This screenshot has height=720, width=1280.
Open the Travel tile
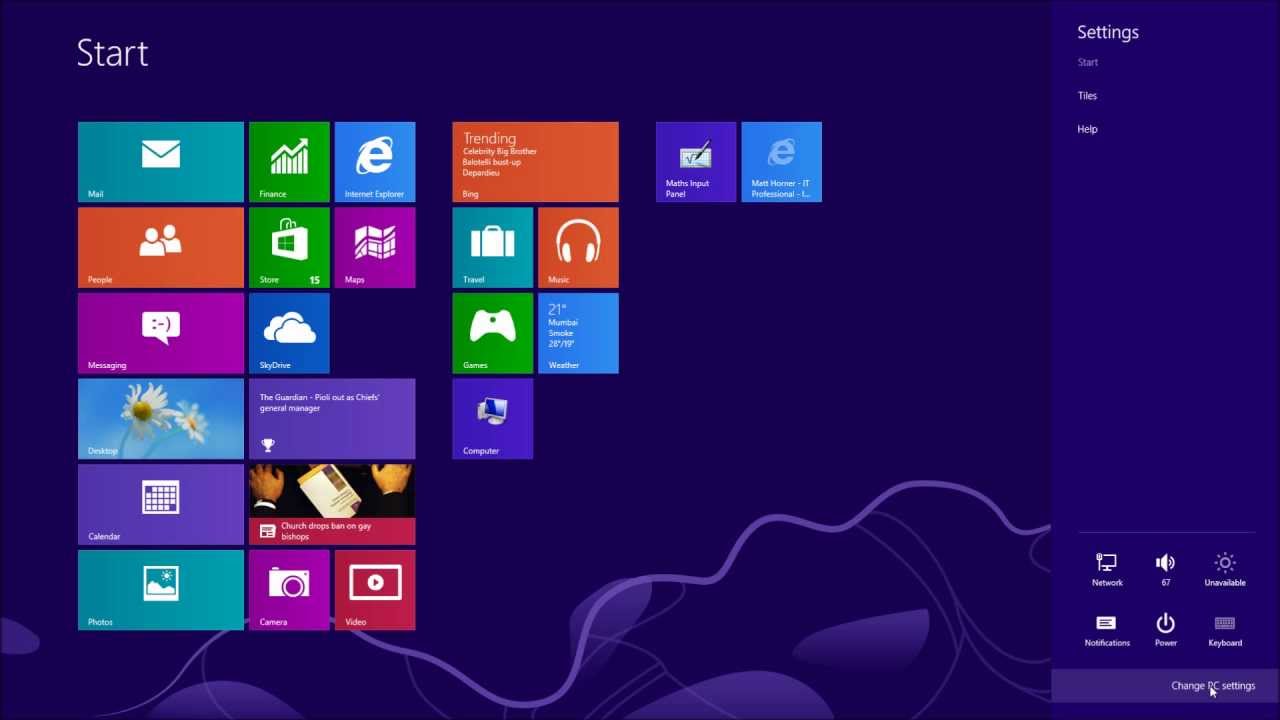tap(492, 248)
